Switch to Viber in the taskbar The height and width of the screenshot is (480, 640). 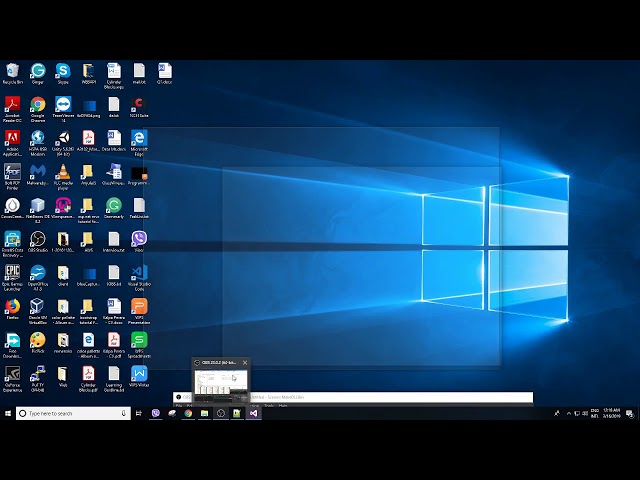156,413
